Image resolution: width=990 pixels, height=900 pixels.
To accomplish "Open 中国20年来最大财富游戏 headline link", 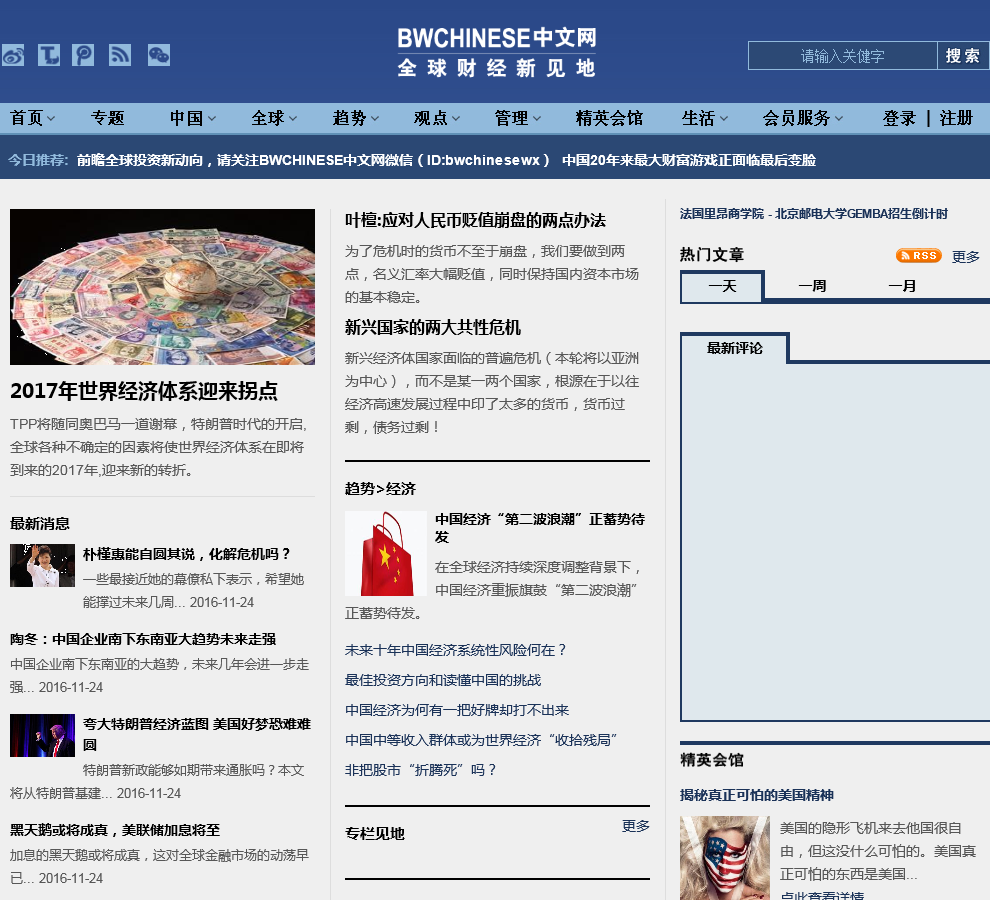I will (x=689, y=160).
